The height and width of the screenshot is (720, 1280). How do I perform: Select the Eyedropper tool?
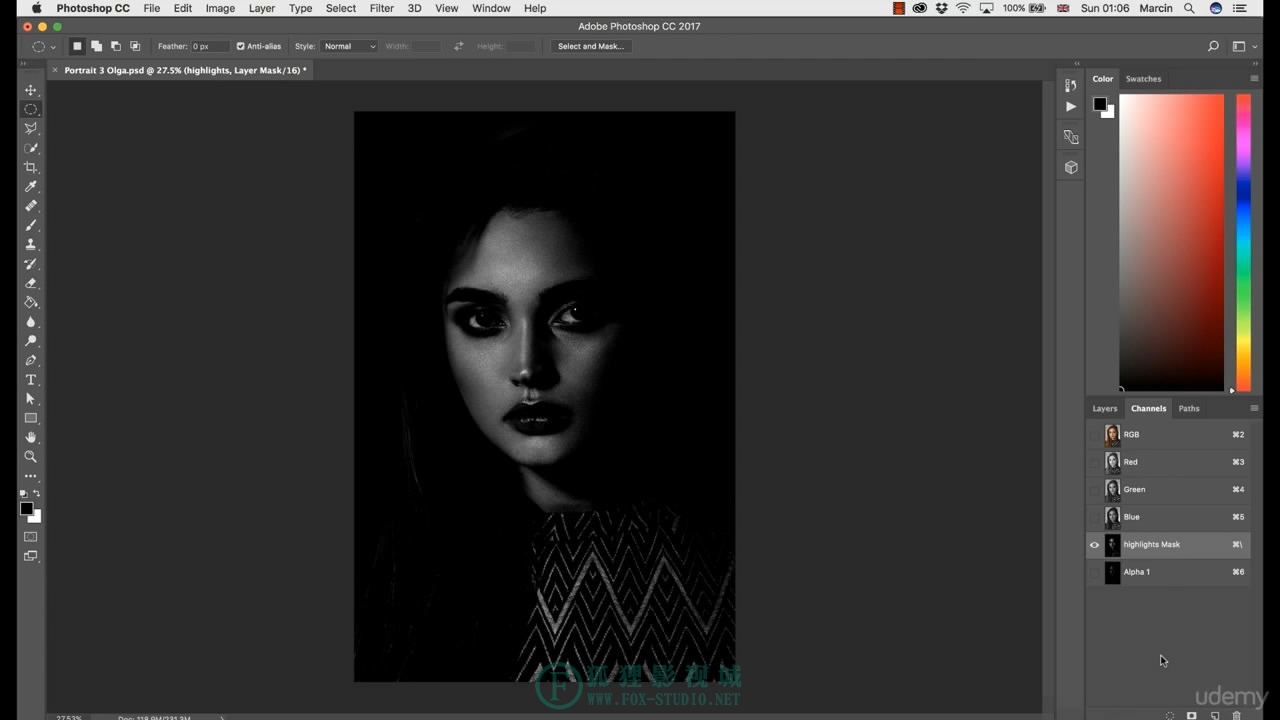pos(31,187)
